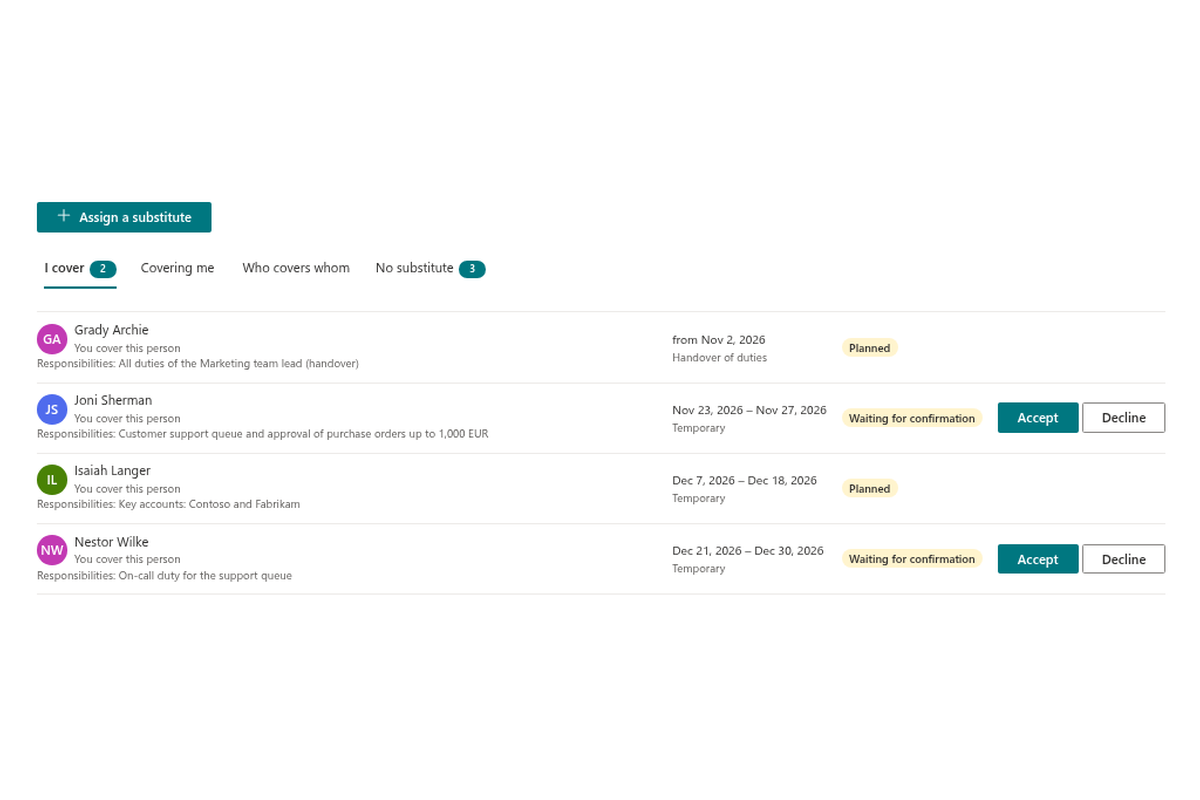The height and width of the screenshot is (800, 1200).
Task: Click the Handover of duties label
Action: (x=720, y=357)
